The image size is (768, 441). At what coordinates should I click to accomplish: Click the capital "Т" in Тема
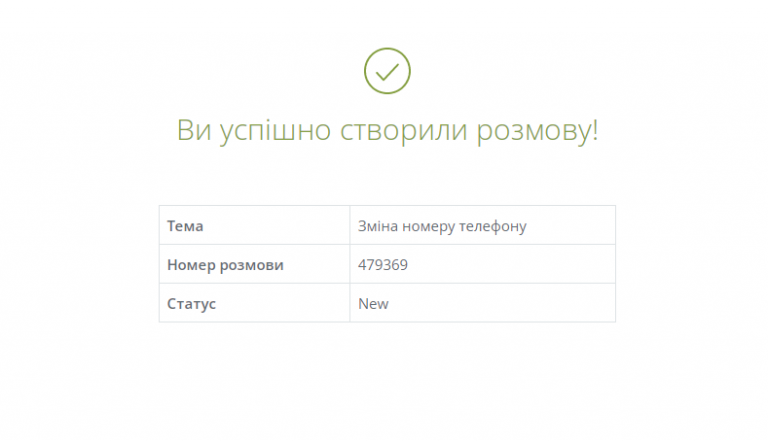click(x=172, y=226)
